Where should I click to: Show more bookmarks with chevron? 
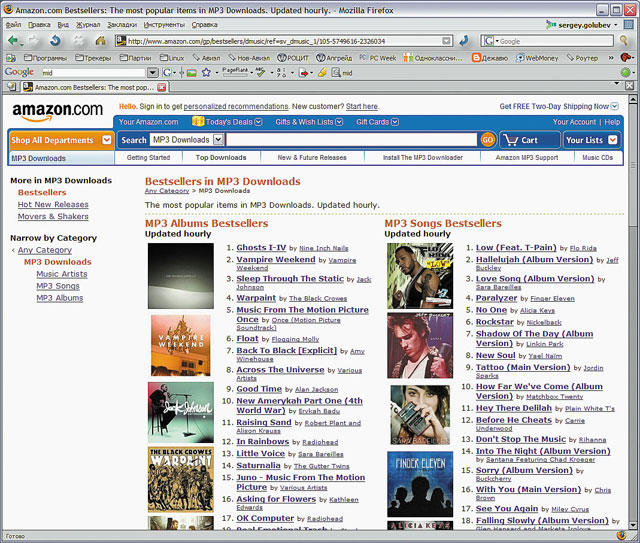[x=611, y=58]
